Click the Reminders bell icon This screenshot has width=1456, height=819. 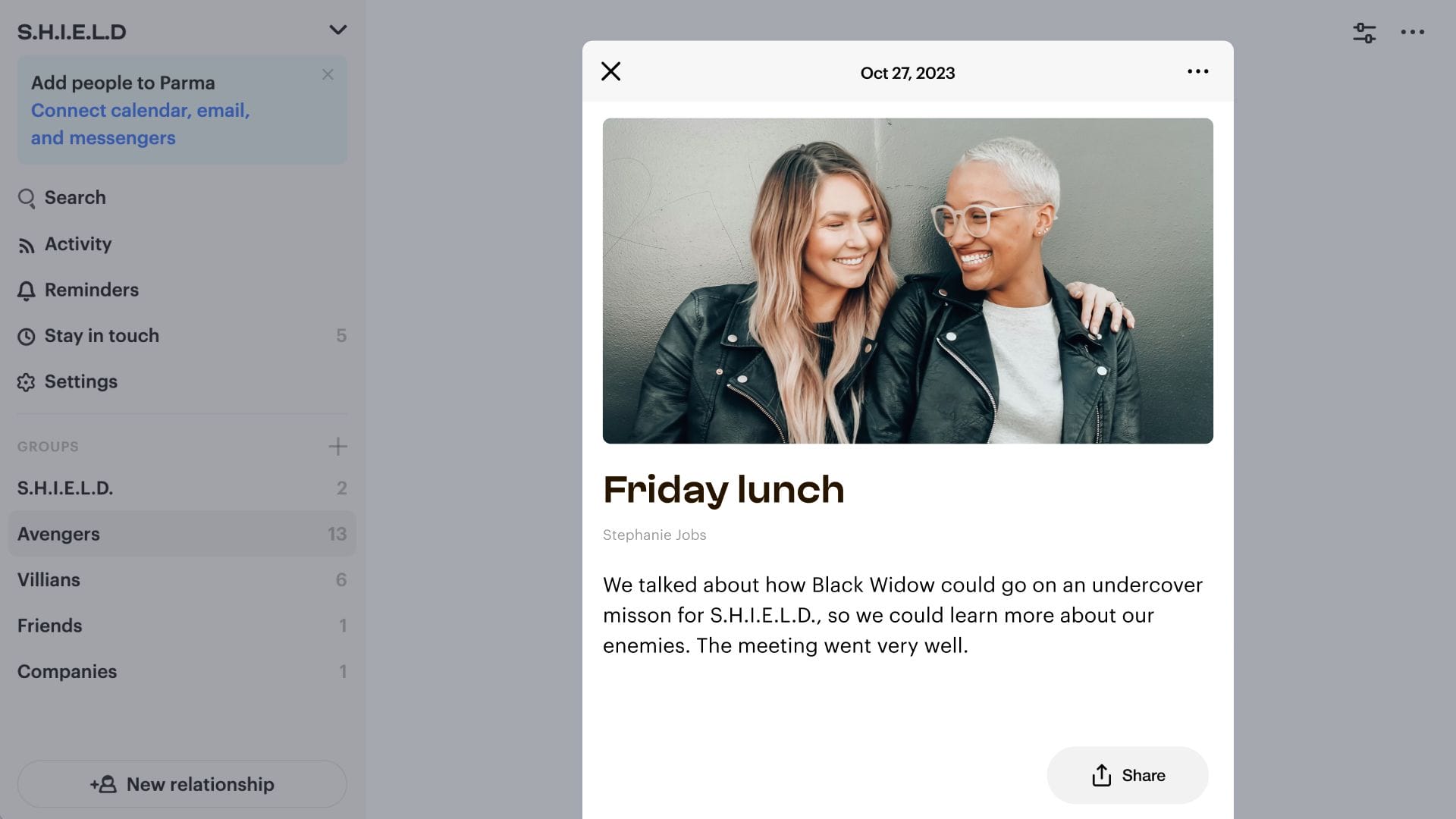[x=27, y=290]
